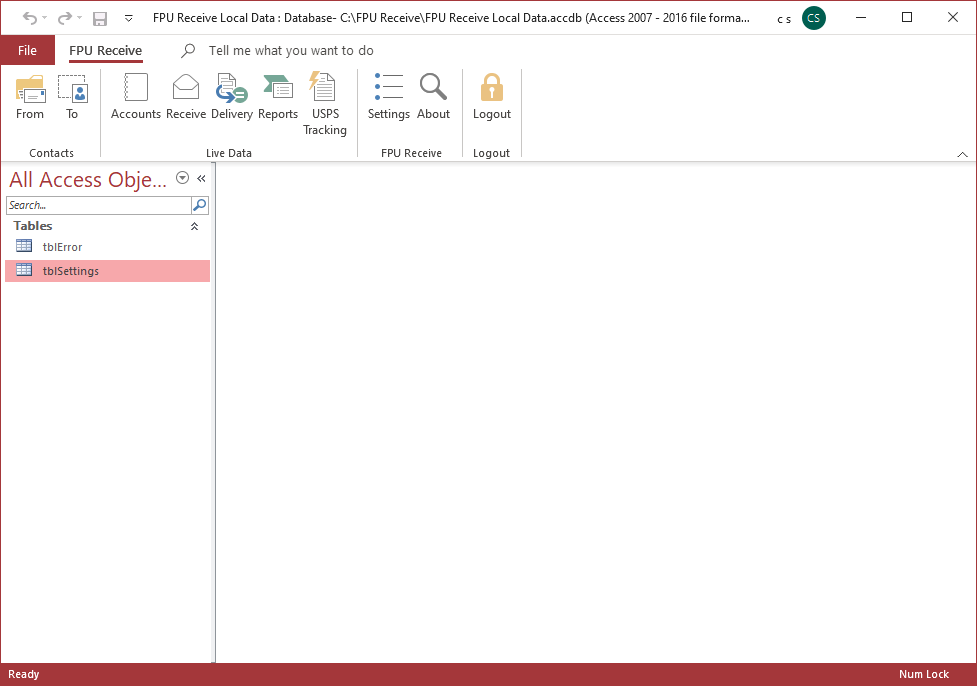Collapse the ribbon using the arrow
This screenshot has width=977, height=686.
click(962, 154)
